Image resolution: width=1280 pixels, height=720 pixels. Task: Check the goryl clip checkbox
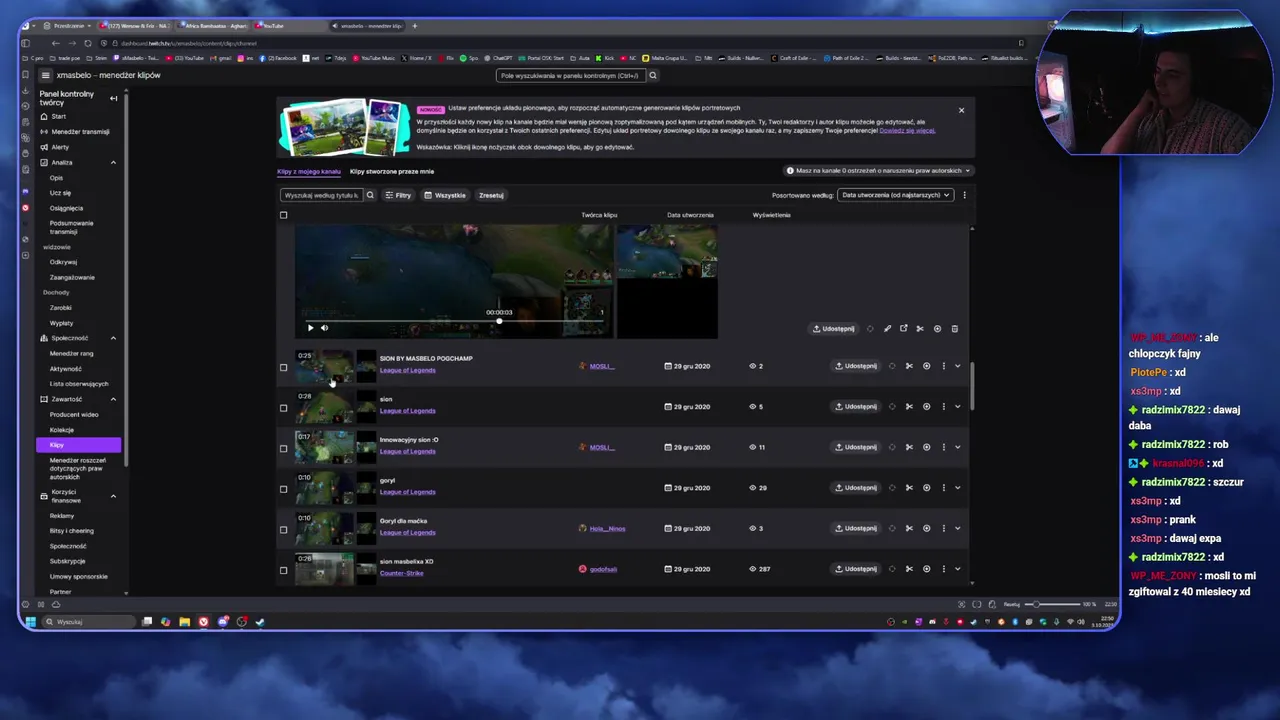(x=283, y=489)
